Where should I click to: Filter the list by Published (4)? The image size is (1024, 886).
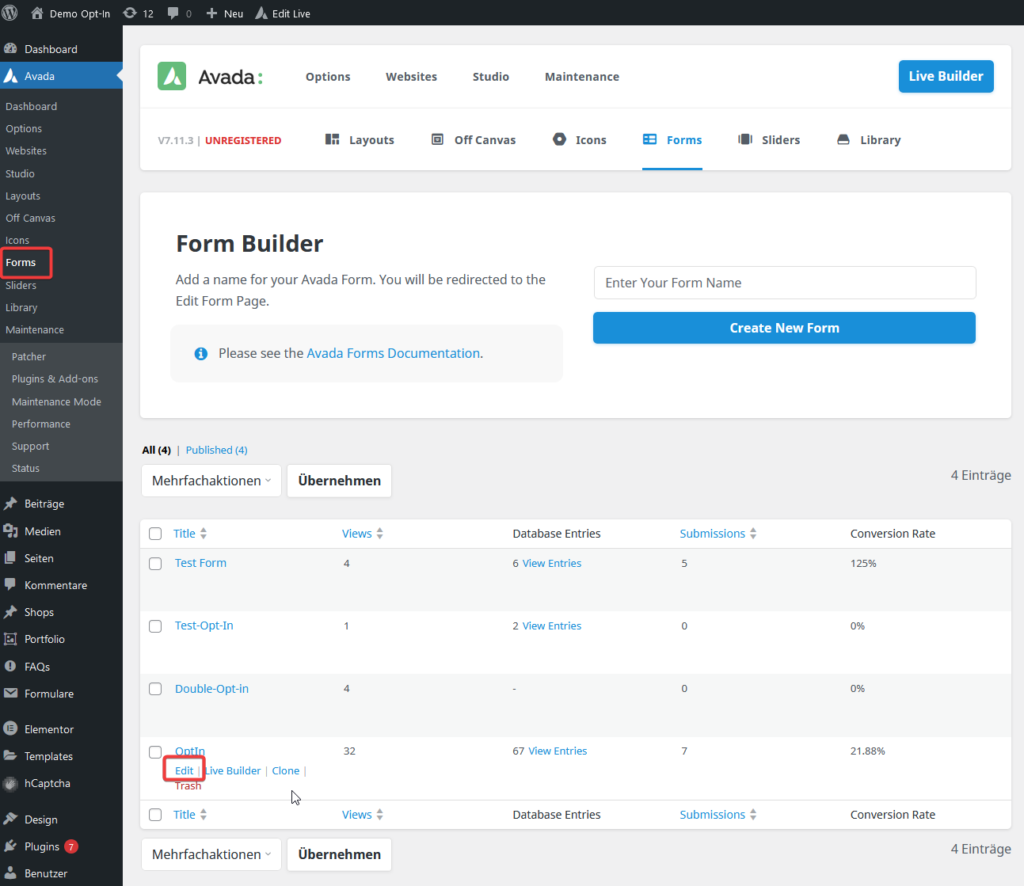216,450
